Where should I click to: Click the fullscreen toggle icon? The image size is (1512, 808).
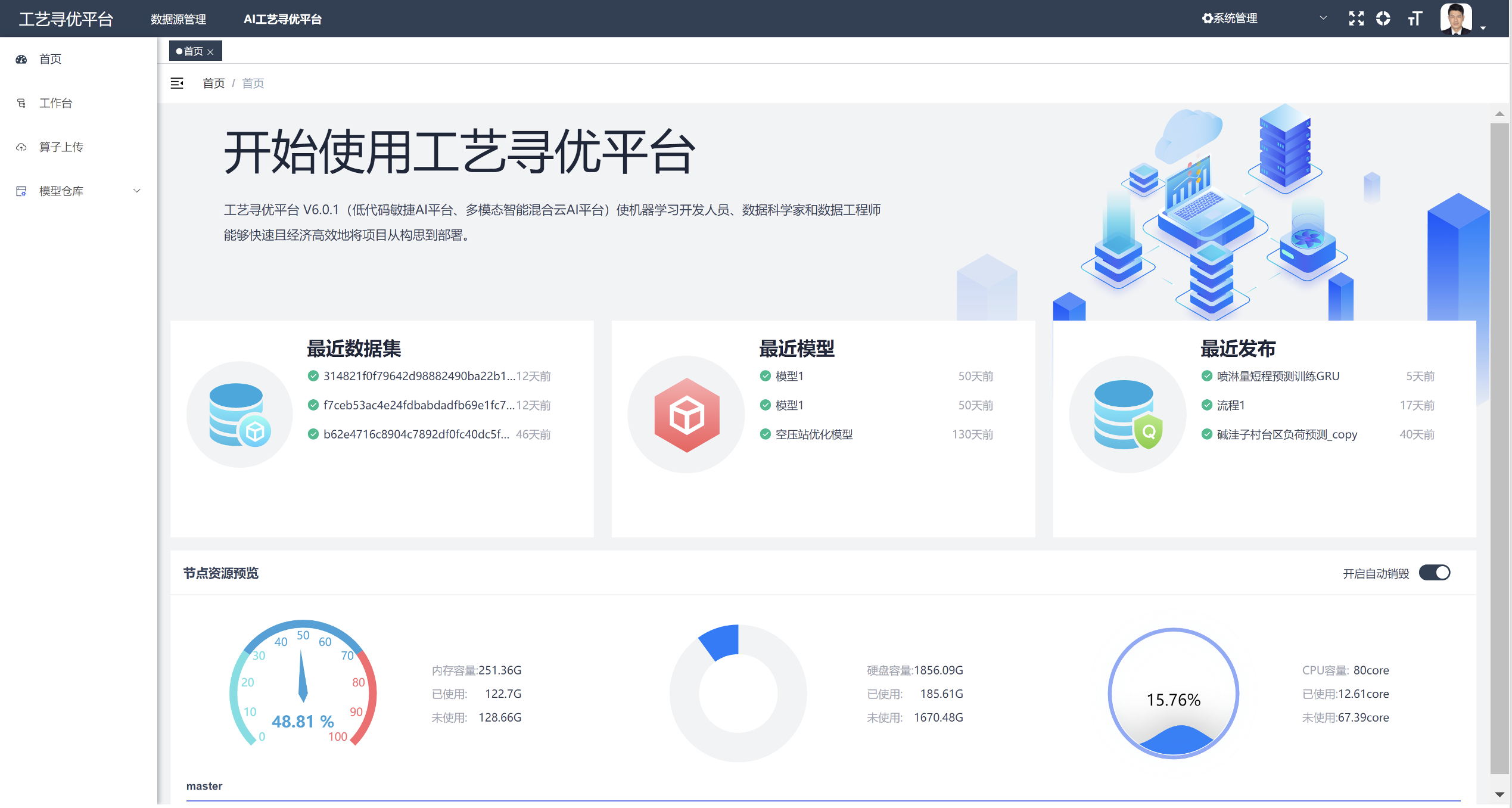pos(1356,18)
